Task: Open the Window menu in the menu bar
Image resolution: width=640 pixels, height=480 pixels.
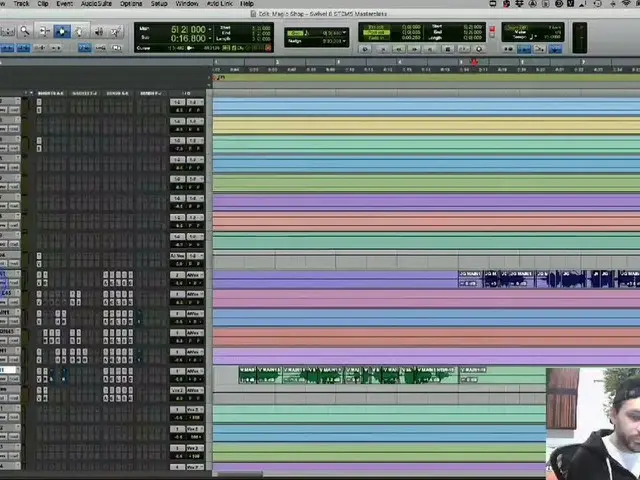Action: [x=187, y=4]
